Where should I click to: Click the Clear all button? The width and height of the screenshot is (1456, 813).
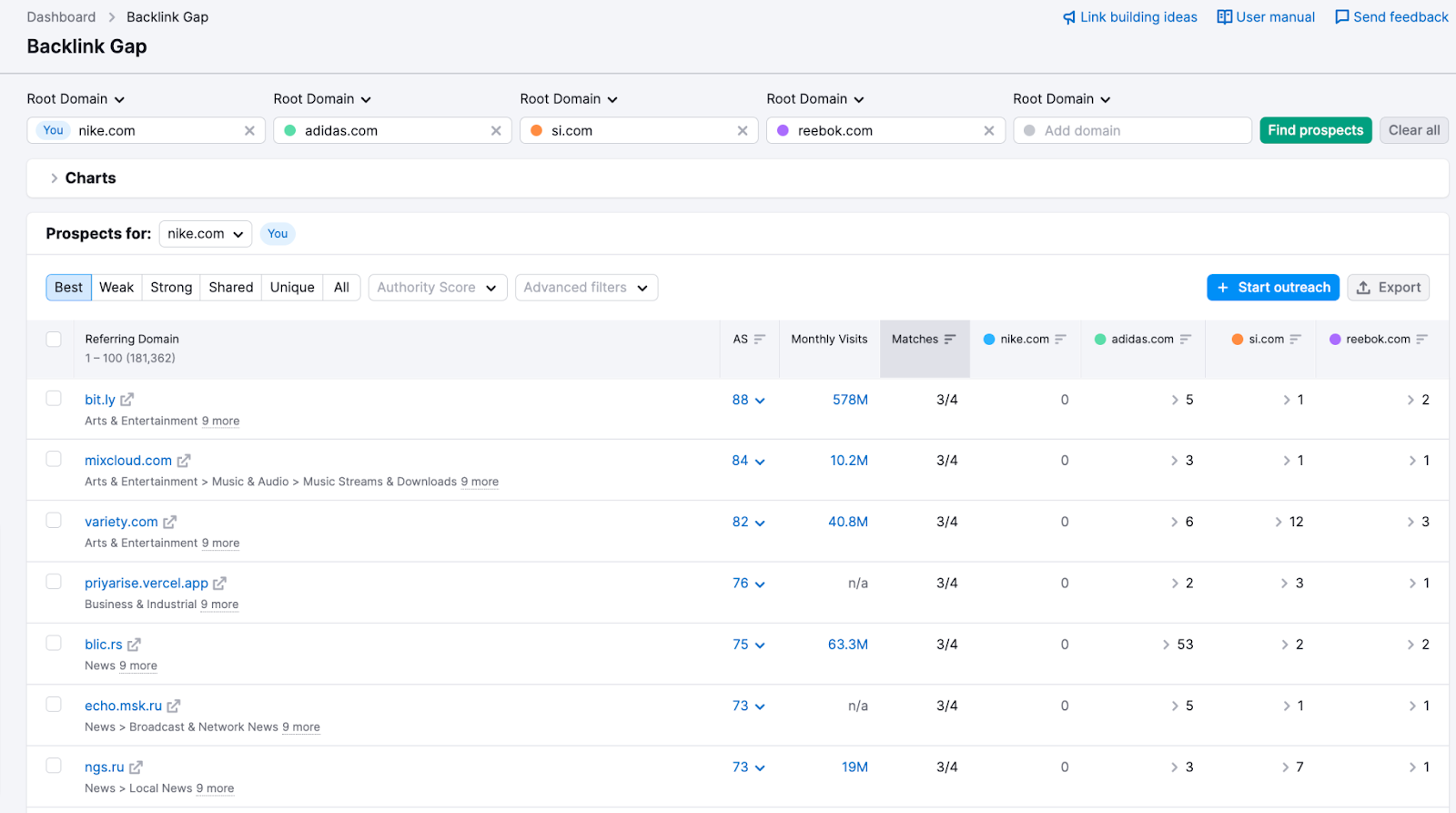1414,130
